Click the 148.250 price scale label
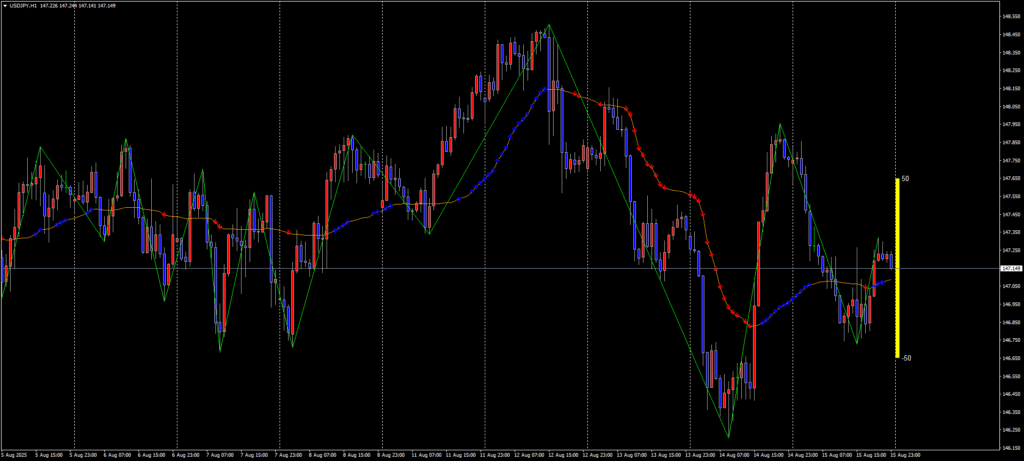The image size is (1024, 461). click(x=1010, y=71)
